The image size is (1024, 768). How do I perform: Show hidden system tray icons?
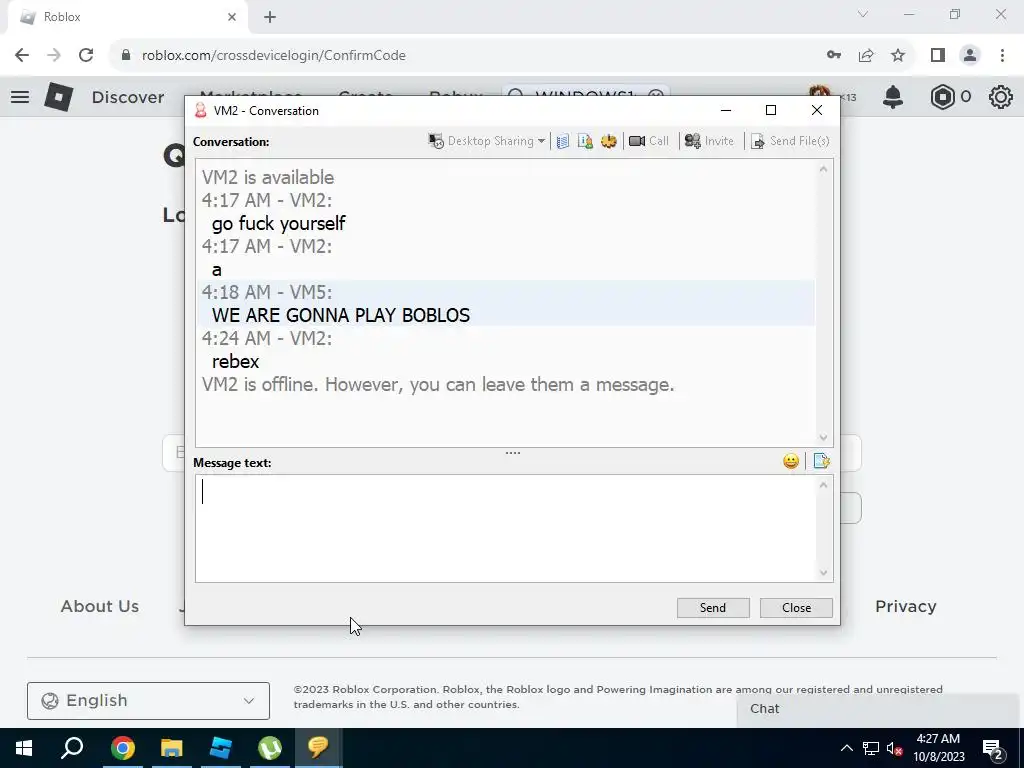(x=846, y=748)
